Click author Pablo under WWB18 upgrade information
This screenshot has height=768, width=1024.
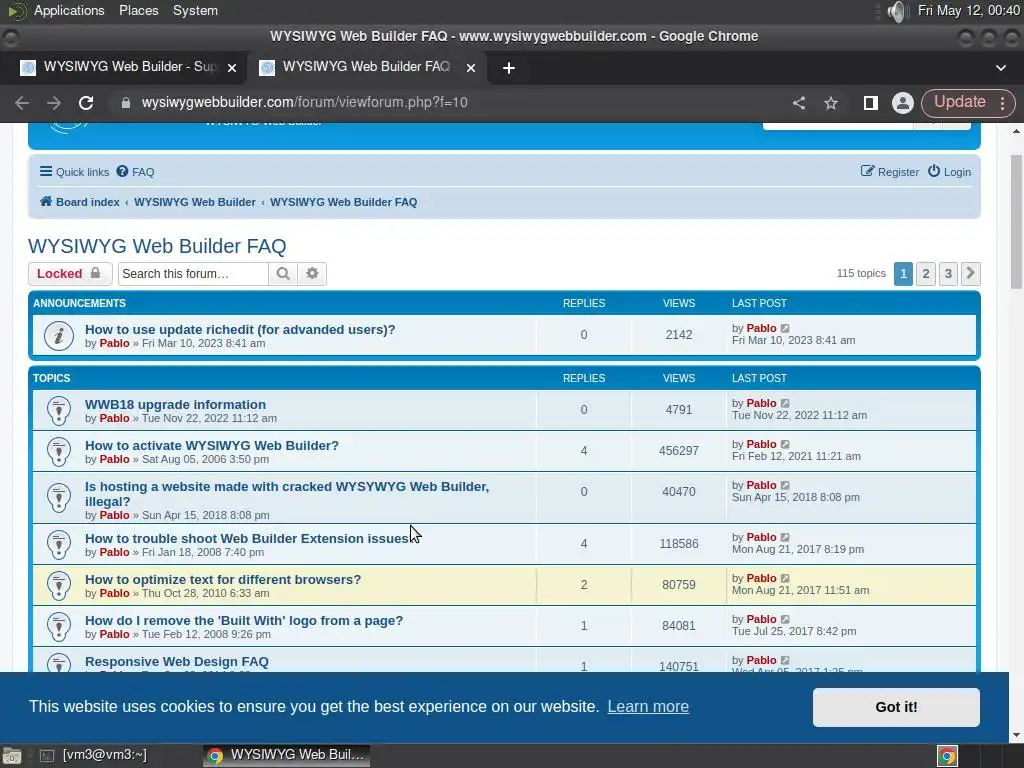tap(114, 418)
